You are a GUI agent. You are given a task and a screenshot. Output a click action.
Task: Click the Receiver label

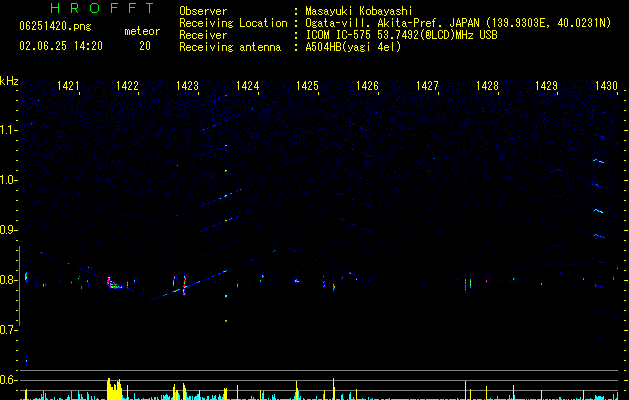tap(203, 35)
